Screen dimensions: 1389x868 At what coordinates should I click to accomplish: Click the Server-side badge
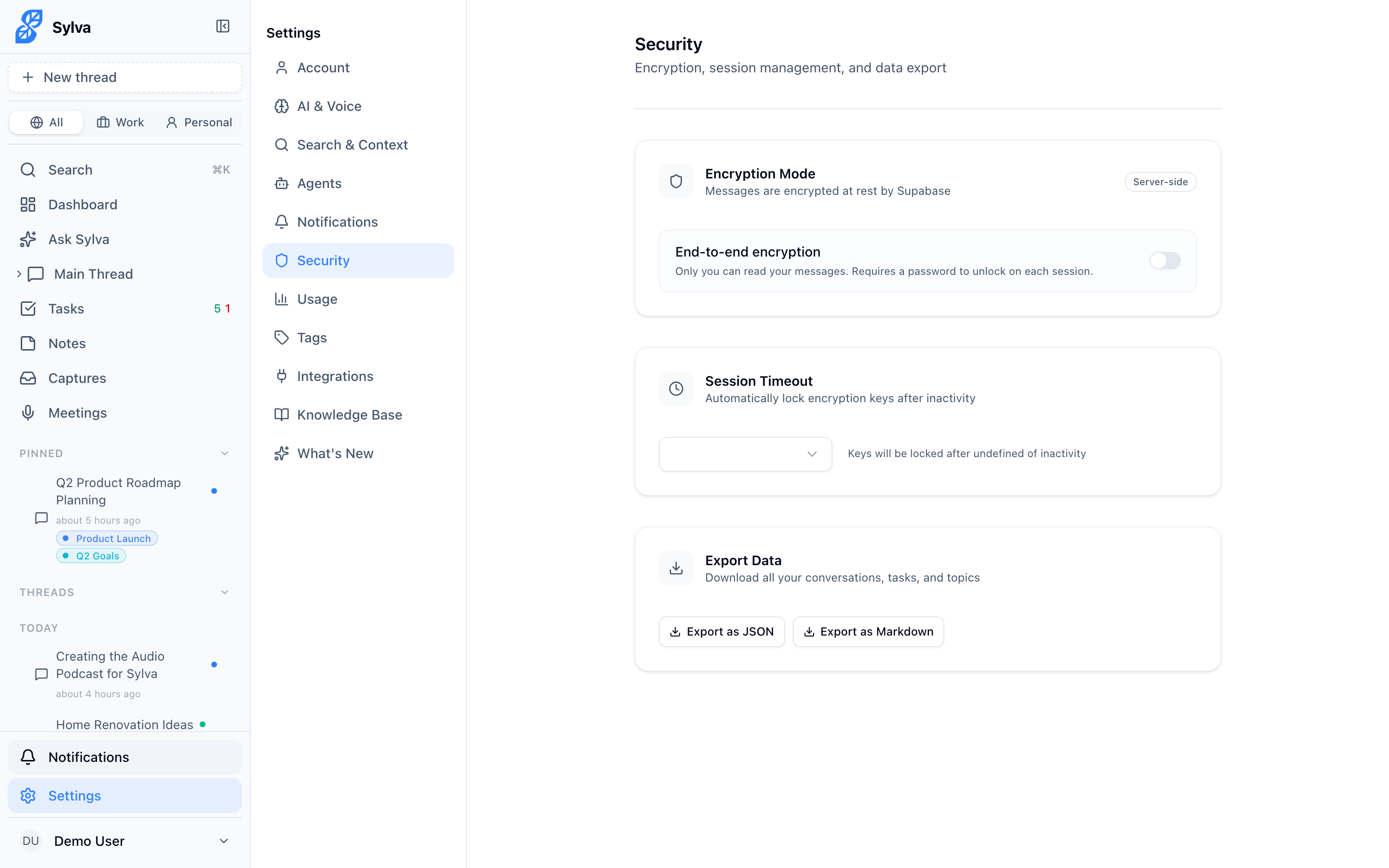coord(1160,182)
